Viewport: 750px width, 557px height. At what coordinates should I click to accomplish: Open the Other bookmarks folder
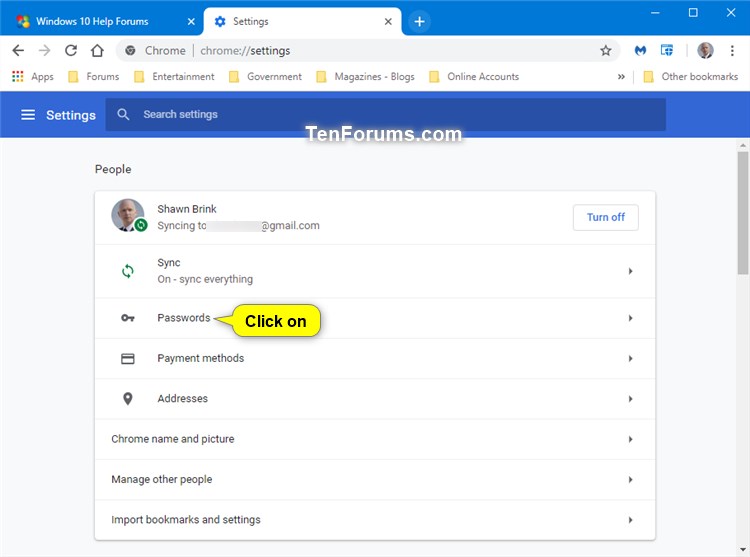pos(691,76)
